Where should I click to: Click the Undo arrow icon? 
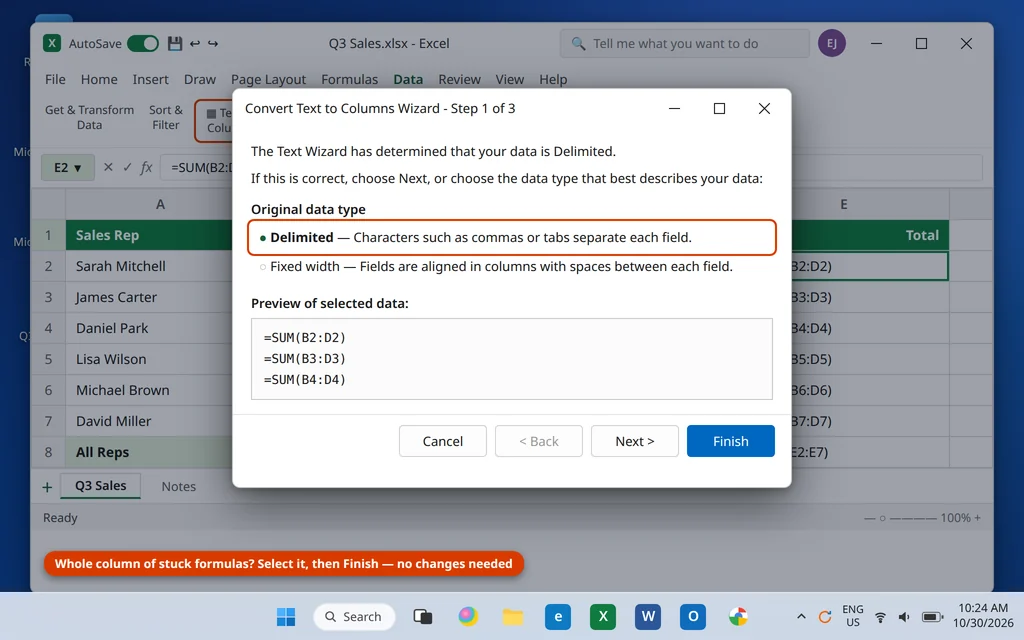(x=195, y=43)
